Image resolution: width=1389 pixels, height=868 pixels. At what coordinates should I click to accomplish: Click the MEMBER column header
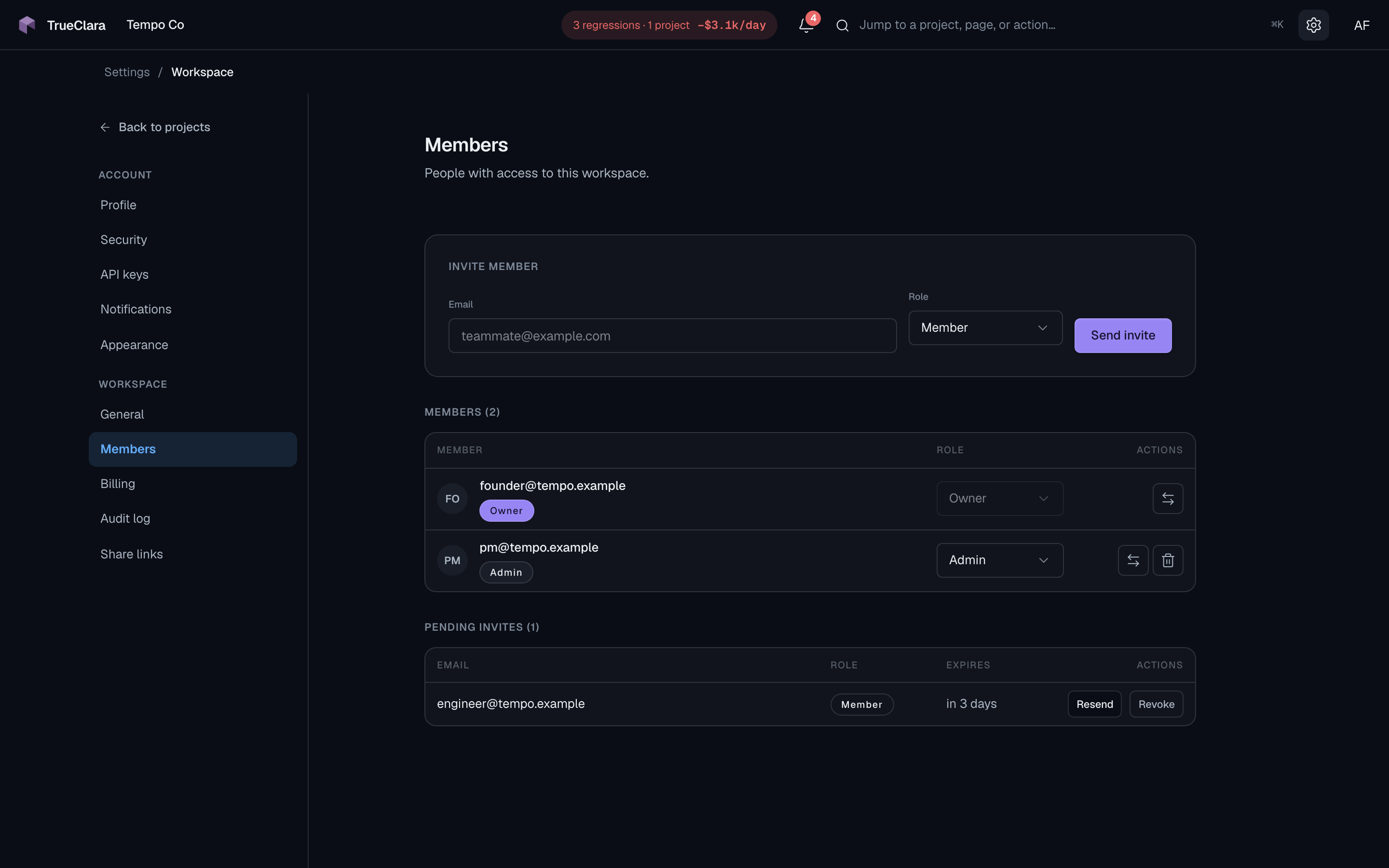pos(459,450)
